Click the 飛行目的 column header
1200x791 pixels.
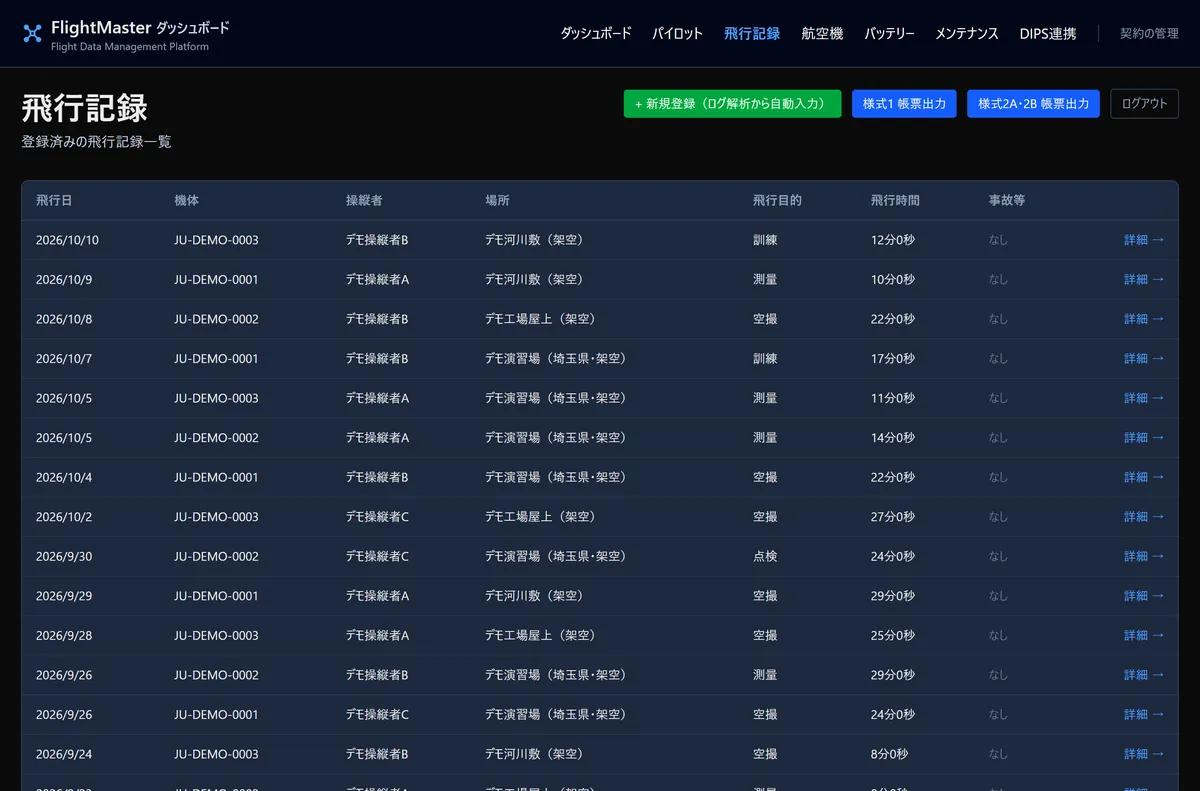777,201
